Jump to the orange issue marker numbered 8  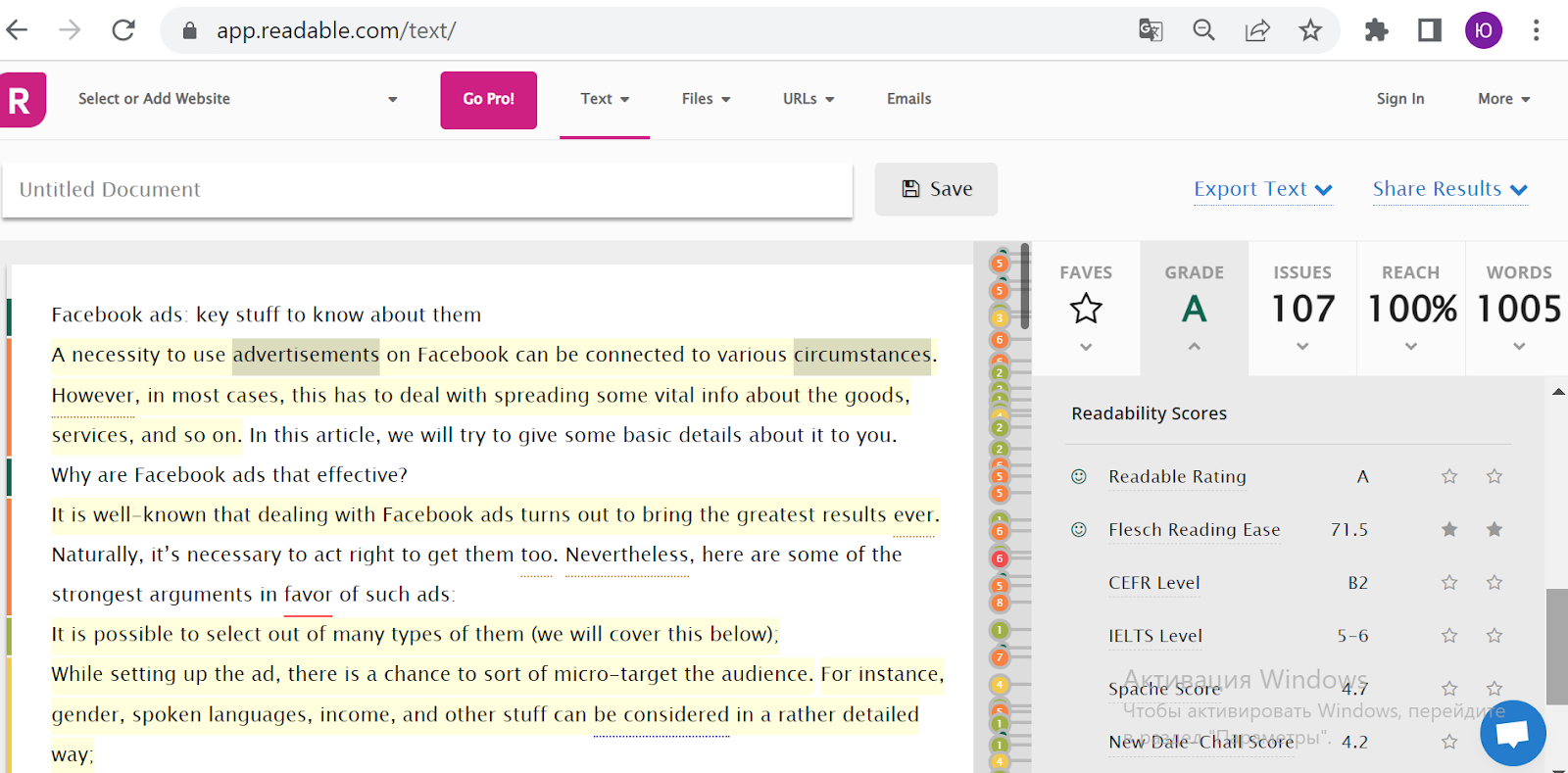(1000, 603)
